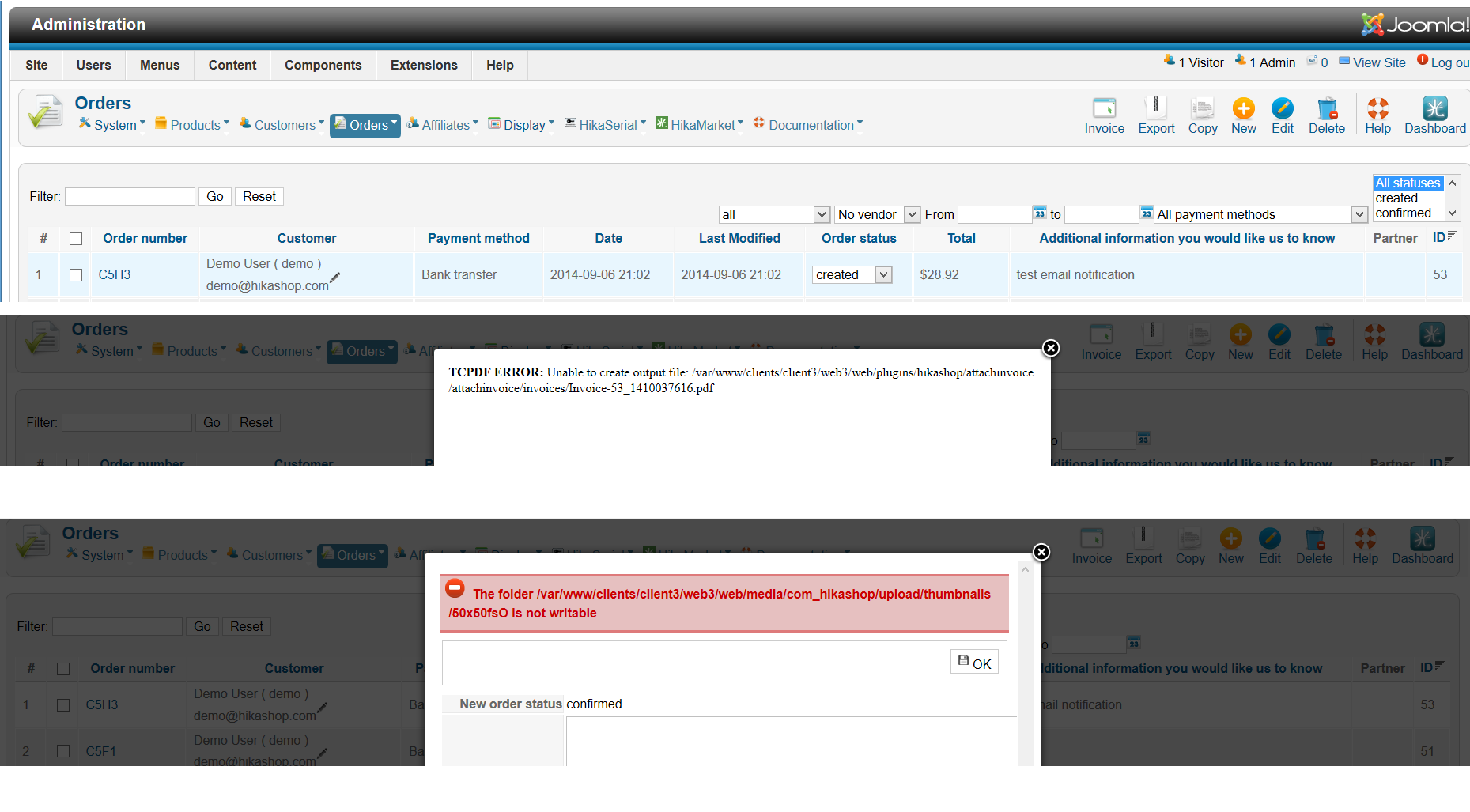The height and width of the screenshot is (812, 1470).
Task: Open the No vendor dropdown
Action: click(x=877, y=214)
